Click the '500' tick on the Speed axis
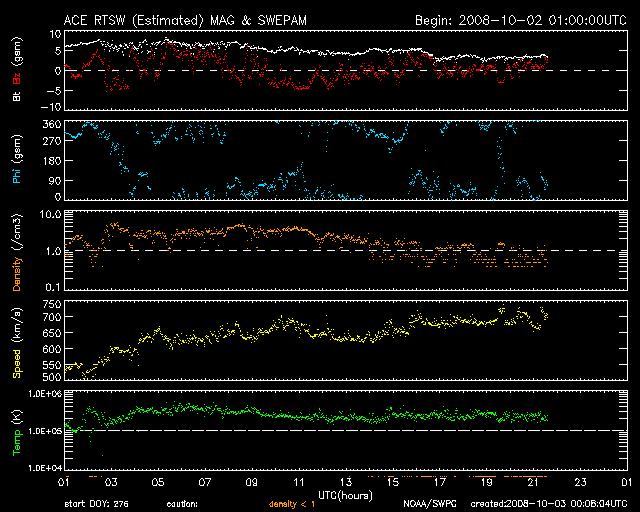640x512 pixels. [52, 377]
